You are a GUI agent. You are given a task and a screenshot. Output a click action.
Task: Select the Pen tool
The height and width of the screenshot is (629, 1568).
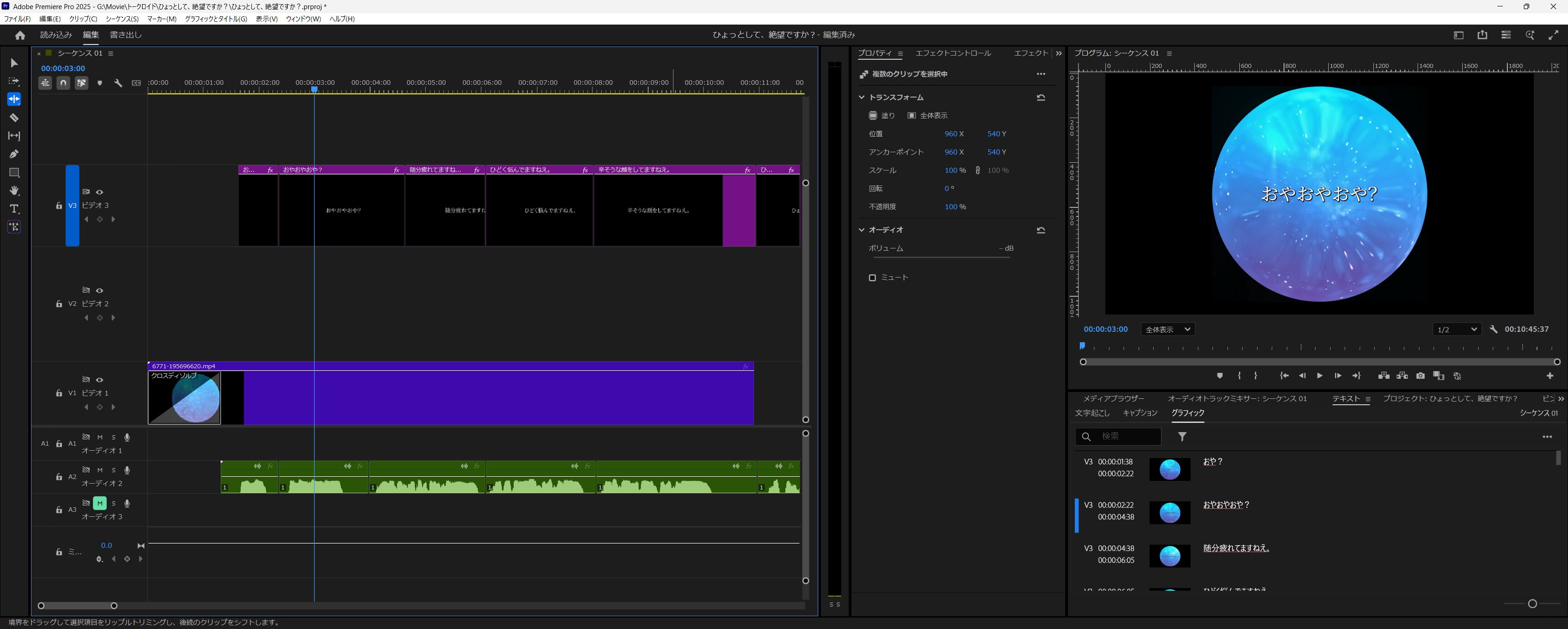tap(14, 154)
